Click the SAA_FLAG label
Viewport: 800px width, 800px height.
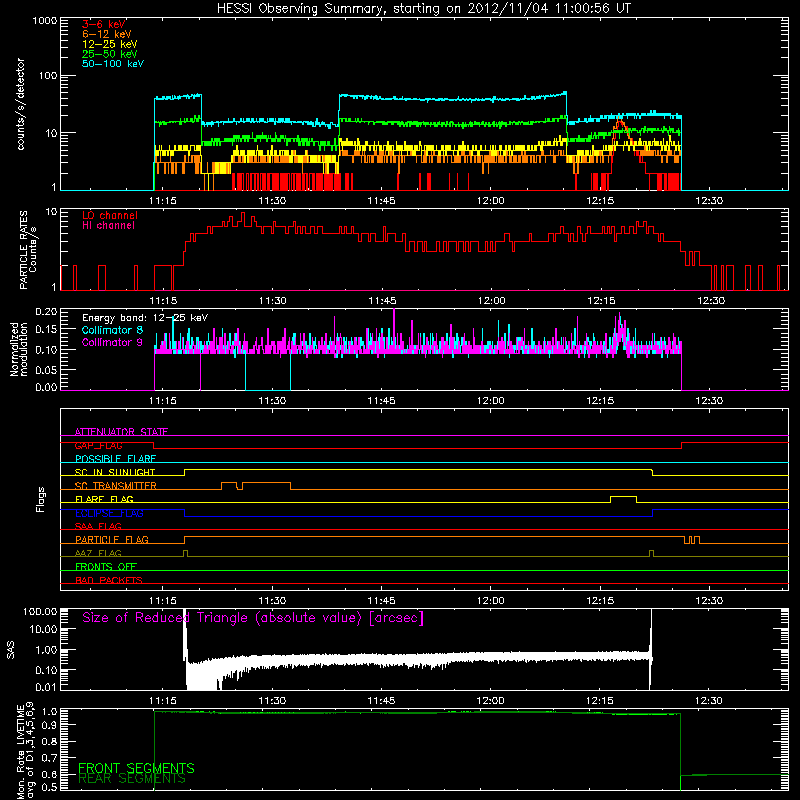(98, 526)
